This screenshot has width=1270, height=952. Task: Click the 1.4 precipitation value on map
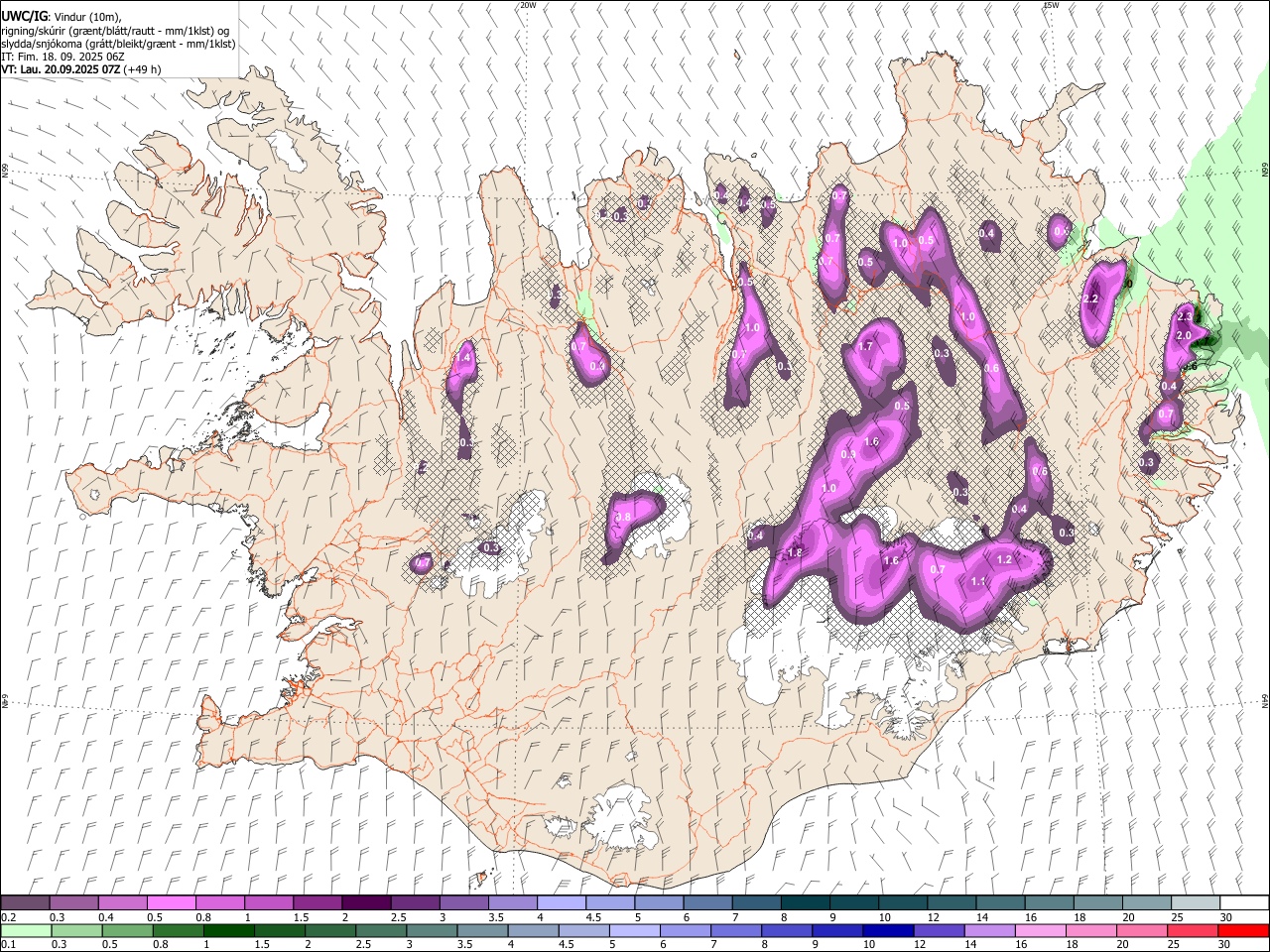pos(463,358)
